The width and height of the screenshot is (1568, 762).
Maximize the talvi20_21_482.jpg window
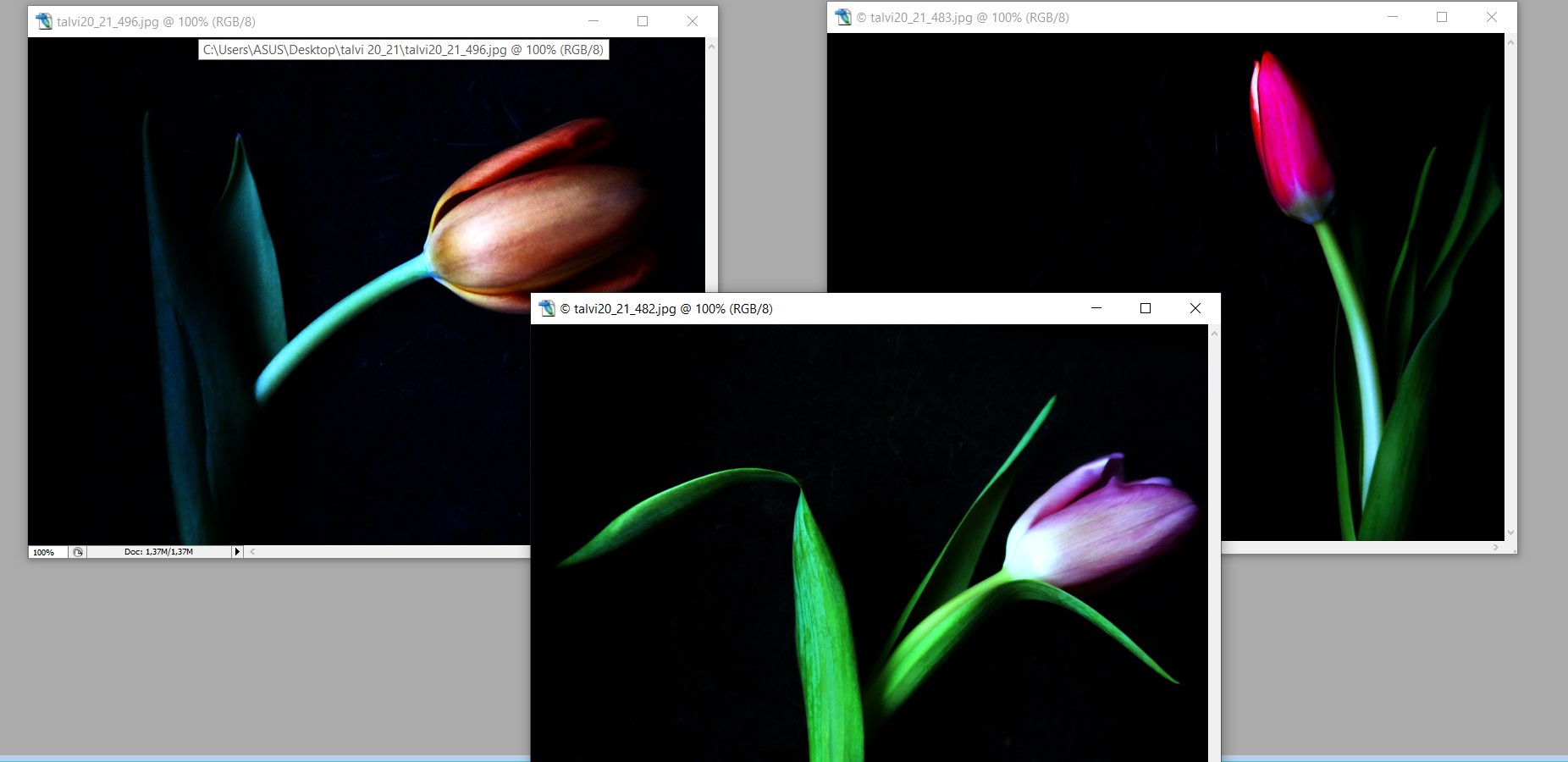click(1146, 308)
